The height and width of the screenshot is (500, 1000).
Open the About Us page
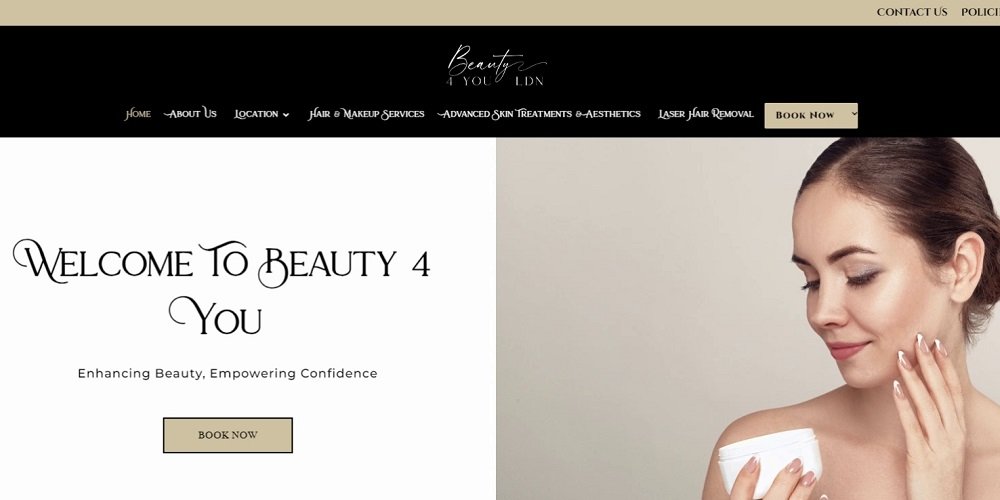[190, 114]
